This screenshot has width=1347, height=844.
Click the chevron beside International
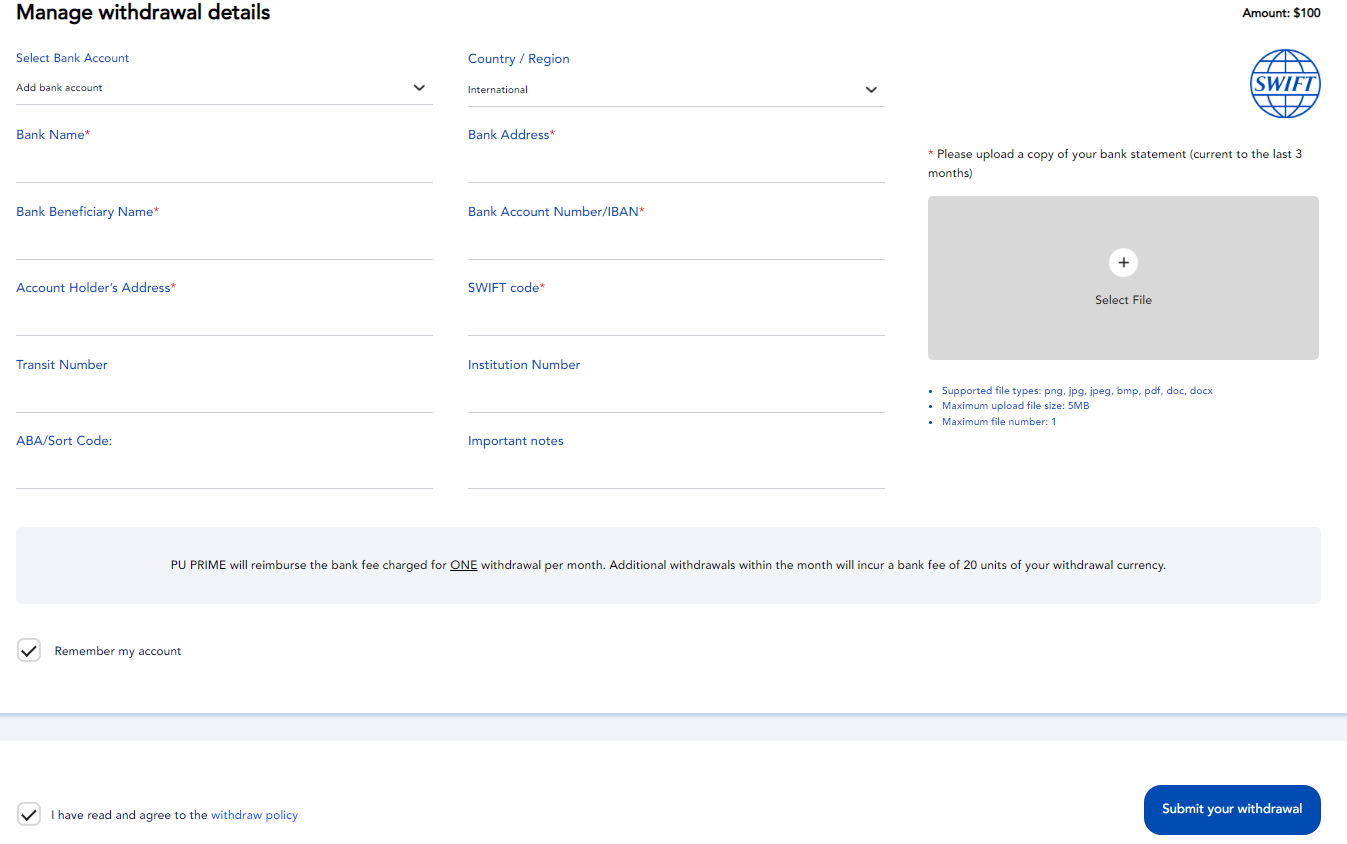pyautogui.click(x=871, y=90)
